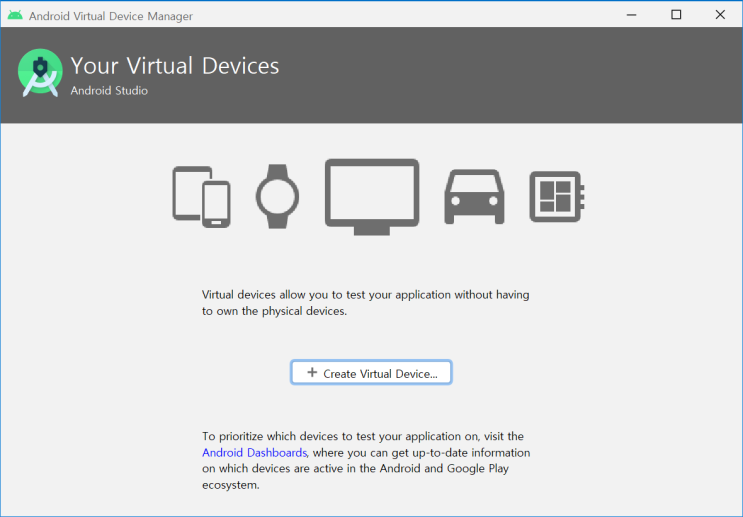Click the Android Automotive car icon
This screenshot has height=517, width=743.
click(x=474, y=197)
